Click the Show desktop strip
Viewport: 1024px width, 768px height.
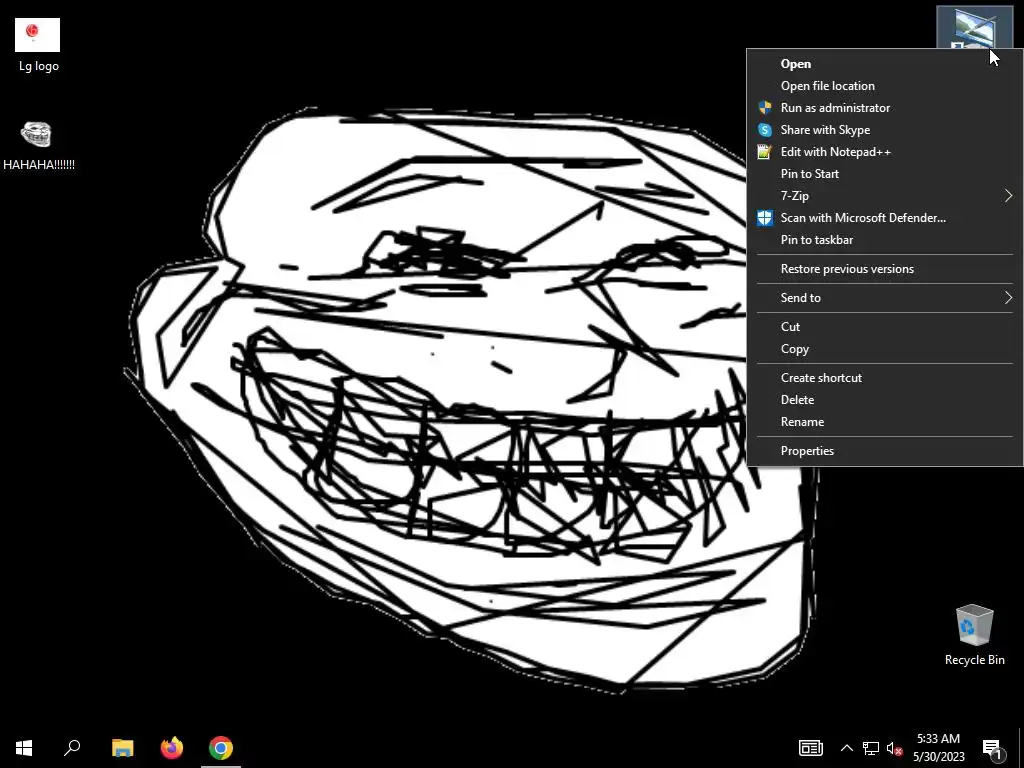1021,748
